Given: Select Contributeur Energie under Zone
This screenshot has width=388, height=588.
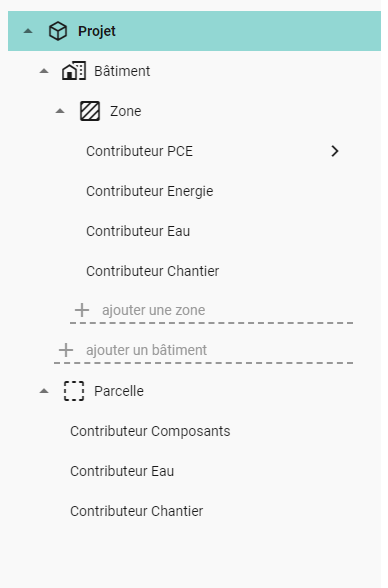Looking at the screenshot, I should click(150, 191).
